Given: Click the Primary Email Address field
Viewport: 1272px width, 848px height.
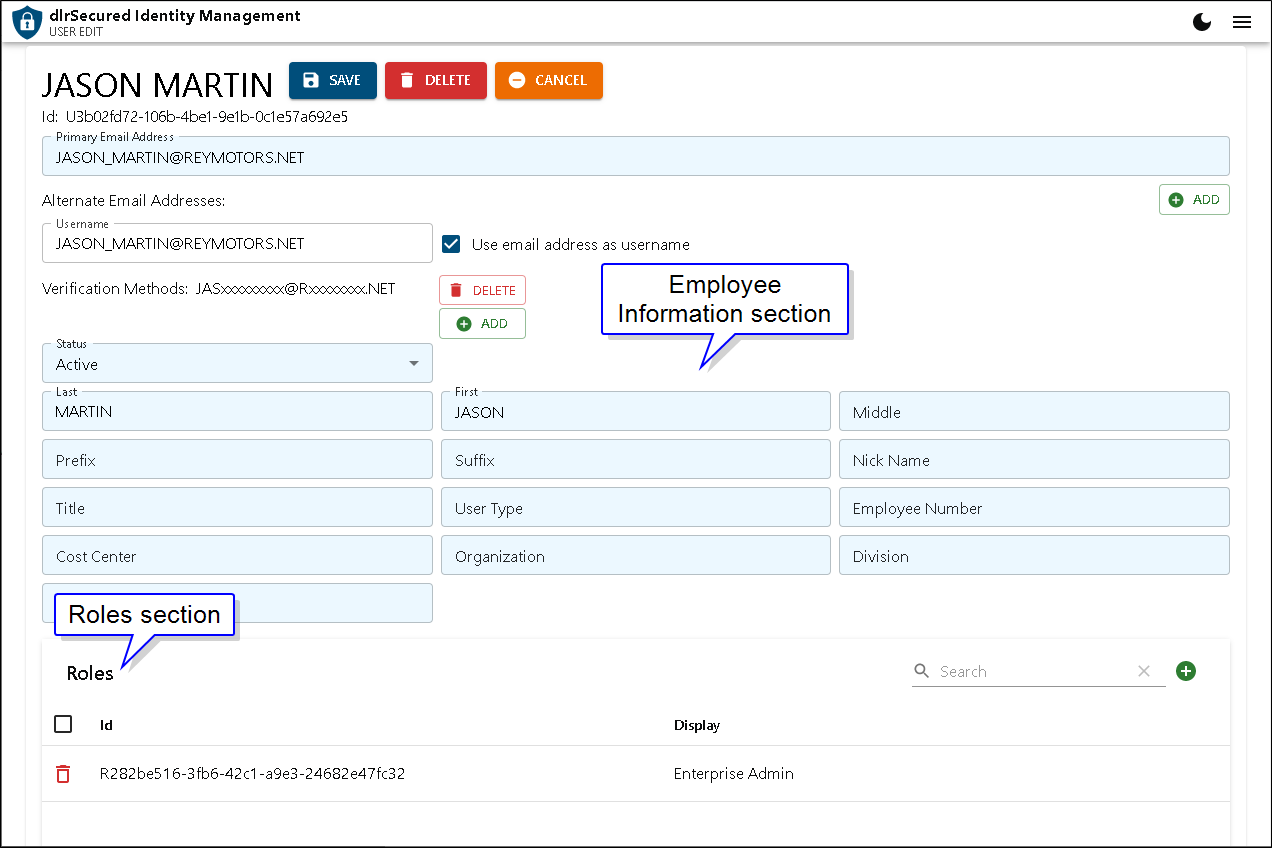Looking at the screenshot, I should point(635,158).
